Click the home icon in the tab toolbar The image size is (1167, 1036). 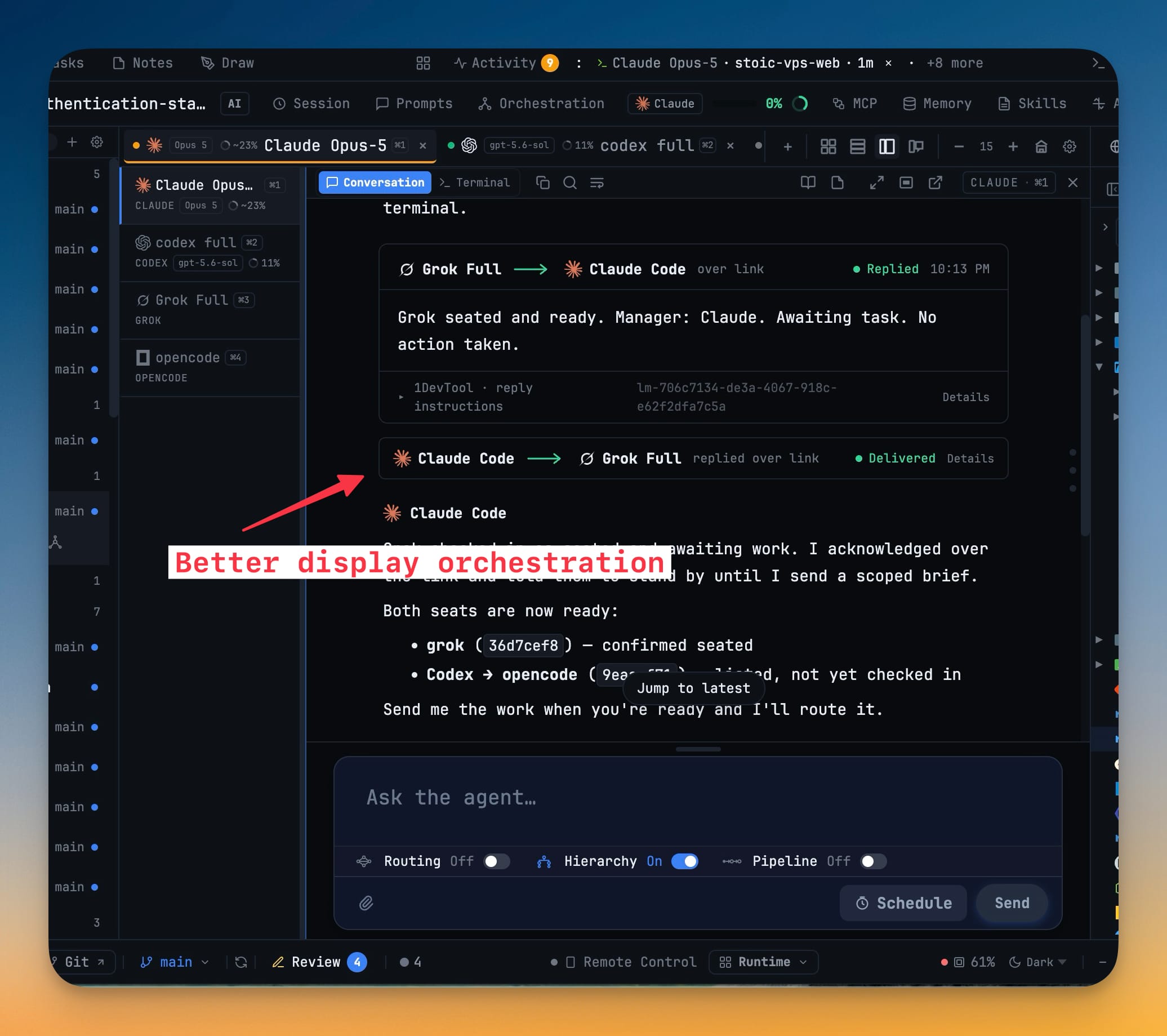coord(1041,147)
